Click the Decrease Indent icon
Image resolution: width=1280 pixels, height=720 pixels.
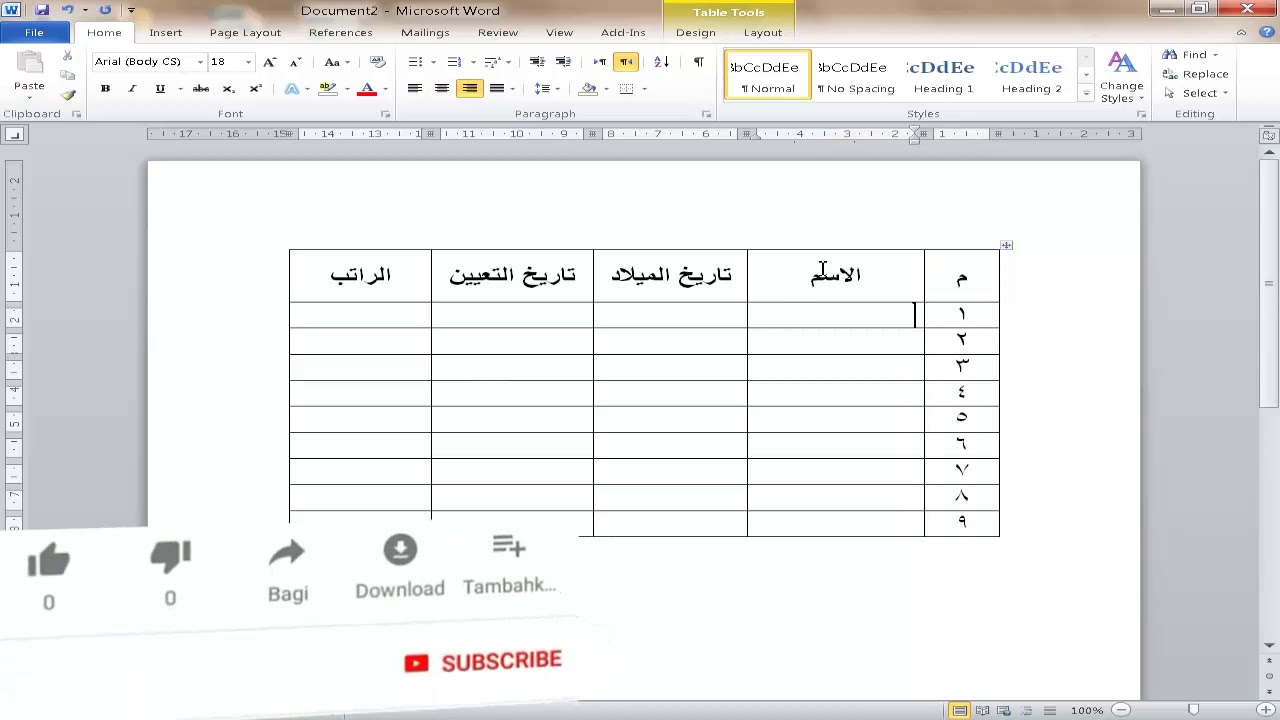[537, 62]
